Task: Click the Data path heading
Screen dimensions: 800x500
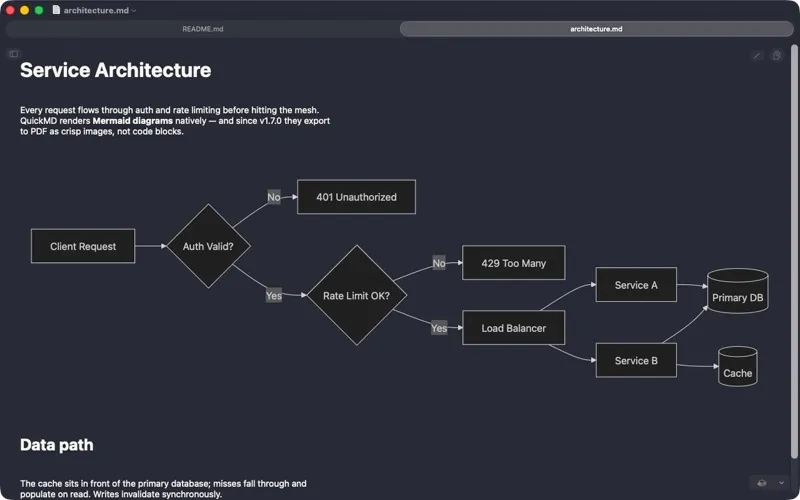Action: click(x=57, y=445)
